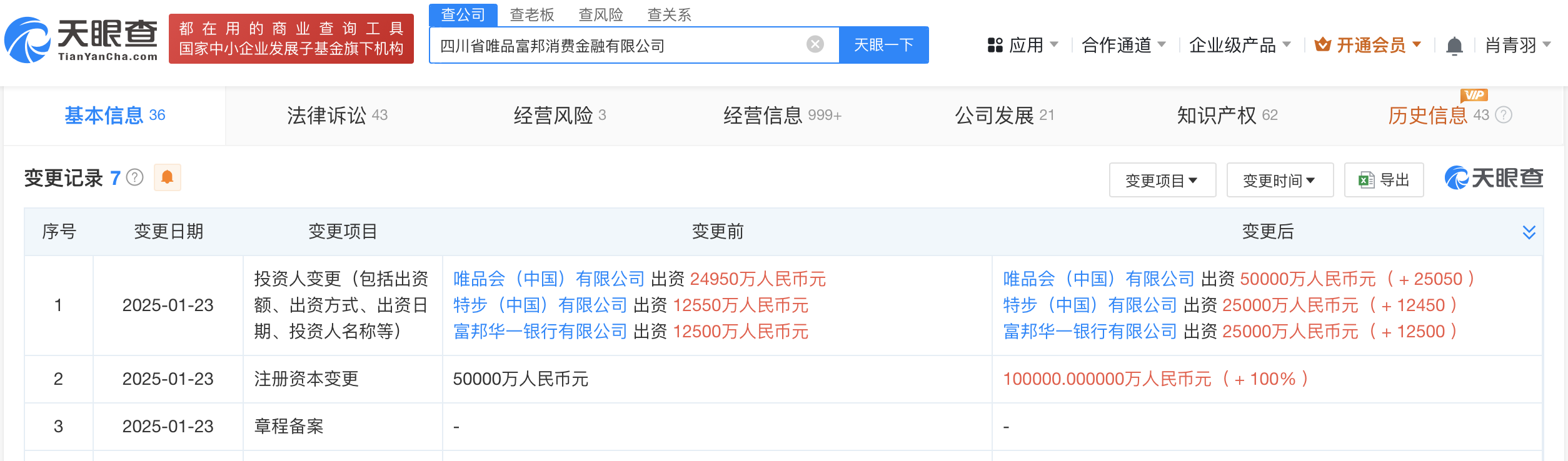Open 特步（中国）有限公司 link in 变更后

point(1090,305)
